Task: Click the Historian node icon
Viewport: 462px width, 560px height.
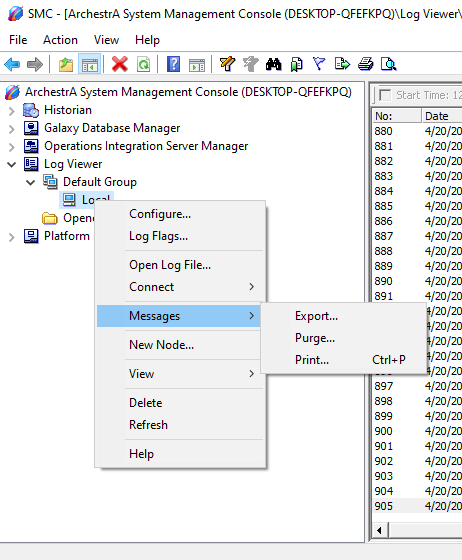Action: point(31,110)
